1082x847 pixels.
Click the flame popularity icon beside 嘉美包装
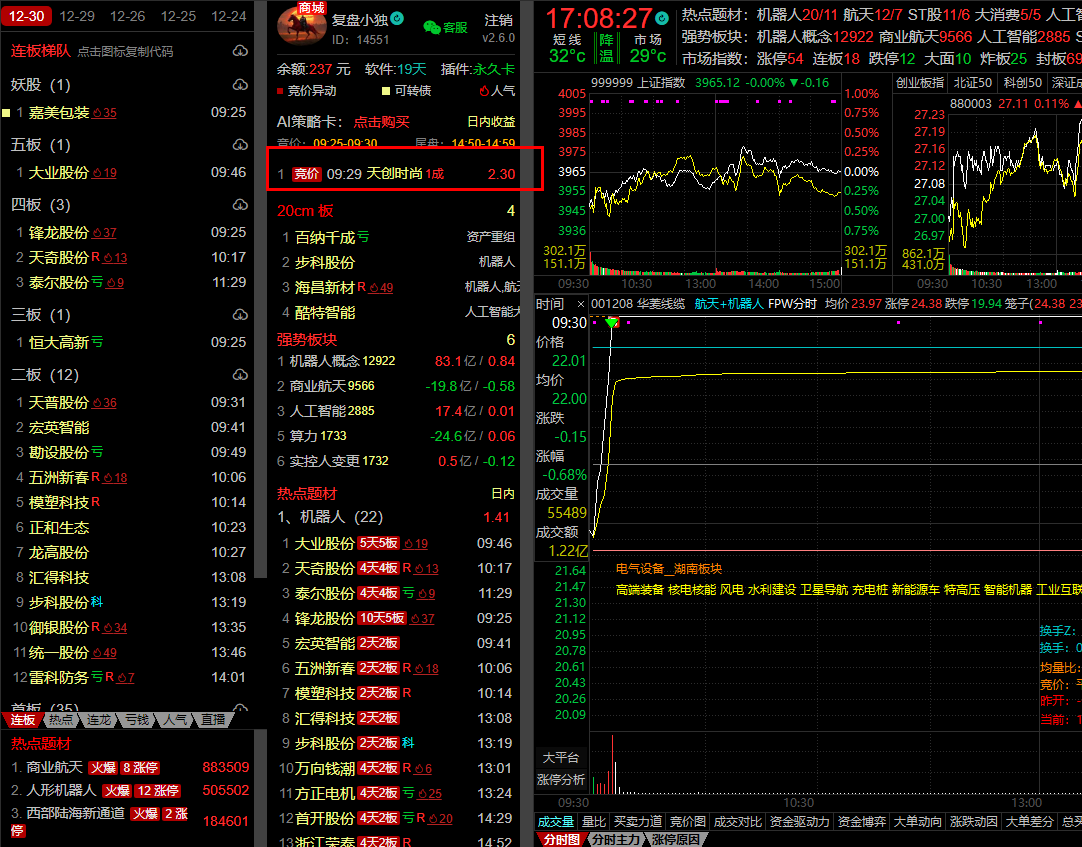coord(97,113)
